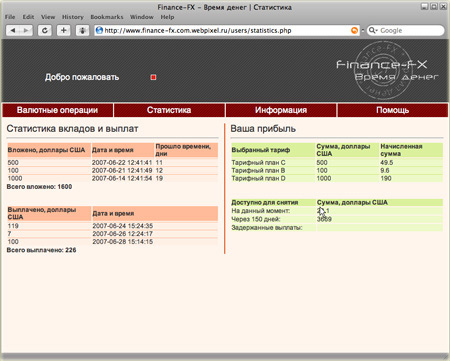Click the Доступно для снятия header
The image size is (450, 361).
pos(273,202)
